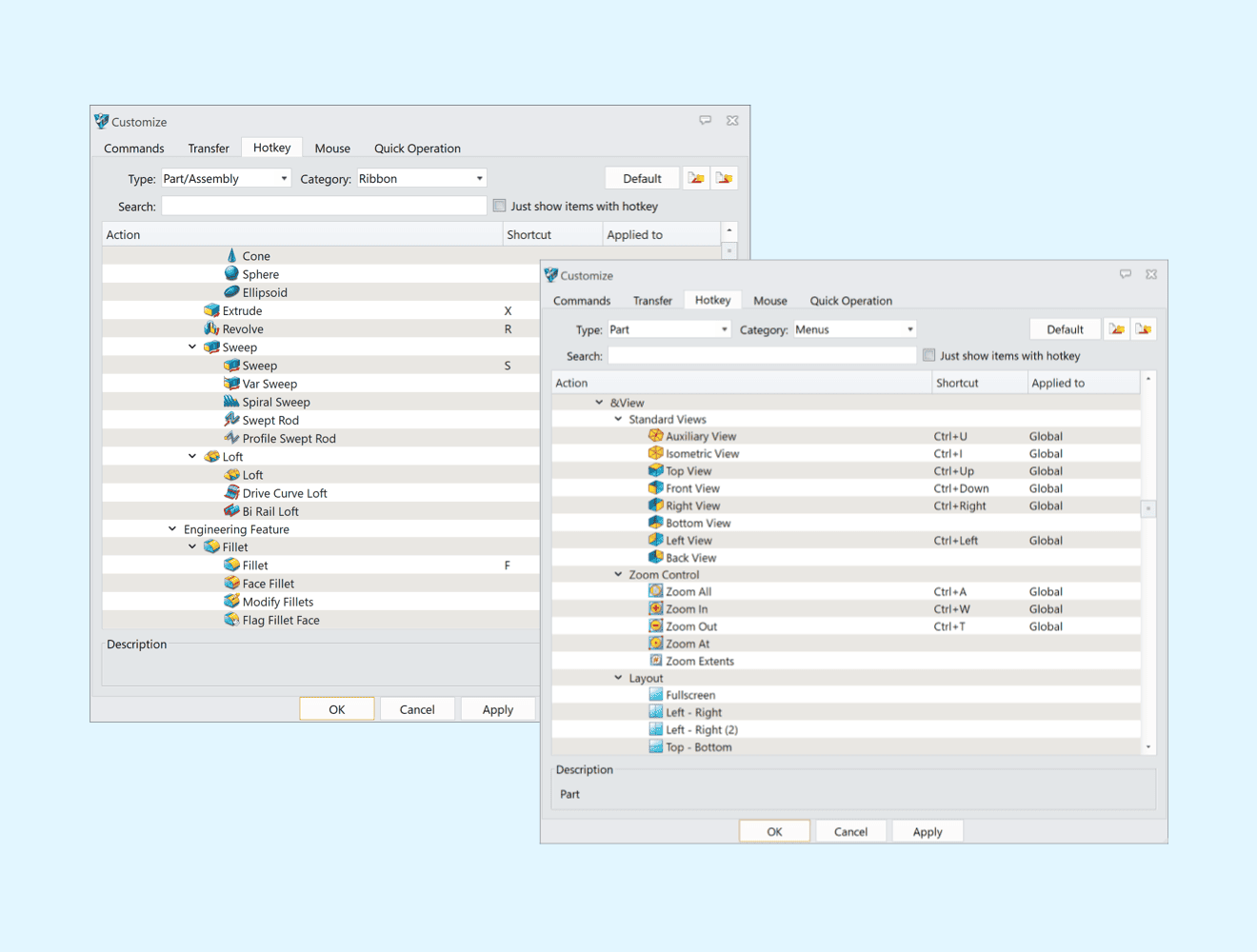Click Apply in the back dialog
Screen dimensions: 1257x952
click(x=498, y=708)
